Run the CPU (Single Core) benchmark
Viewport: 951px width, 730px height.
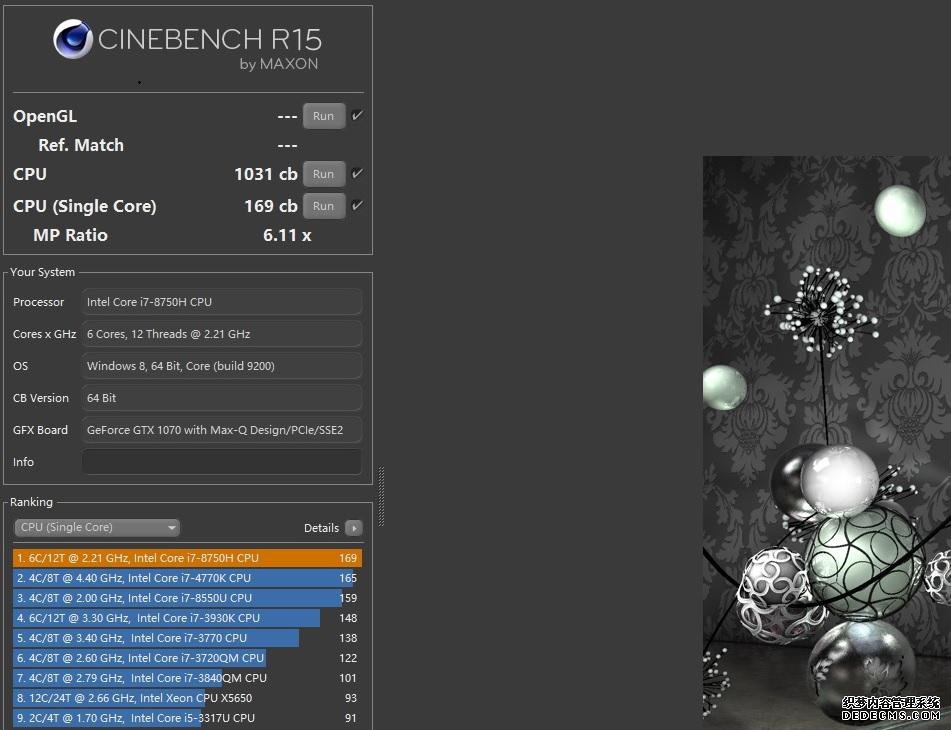pyautogui.click(x=324, y=206)
